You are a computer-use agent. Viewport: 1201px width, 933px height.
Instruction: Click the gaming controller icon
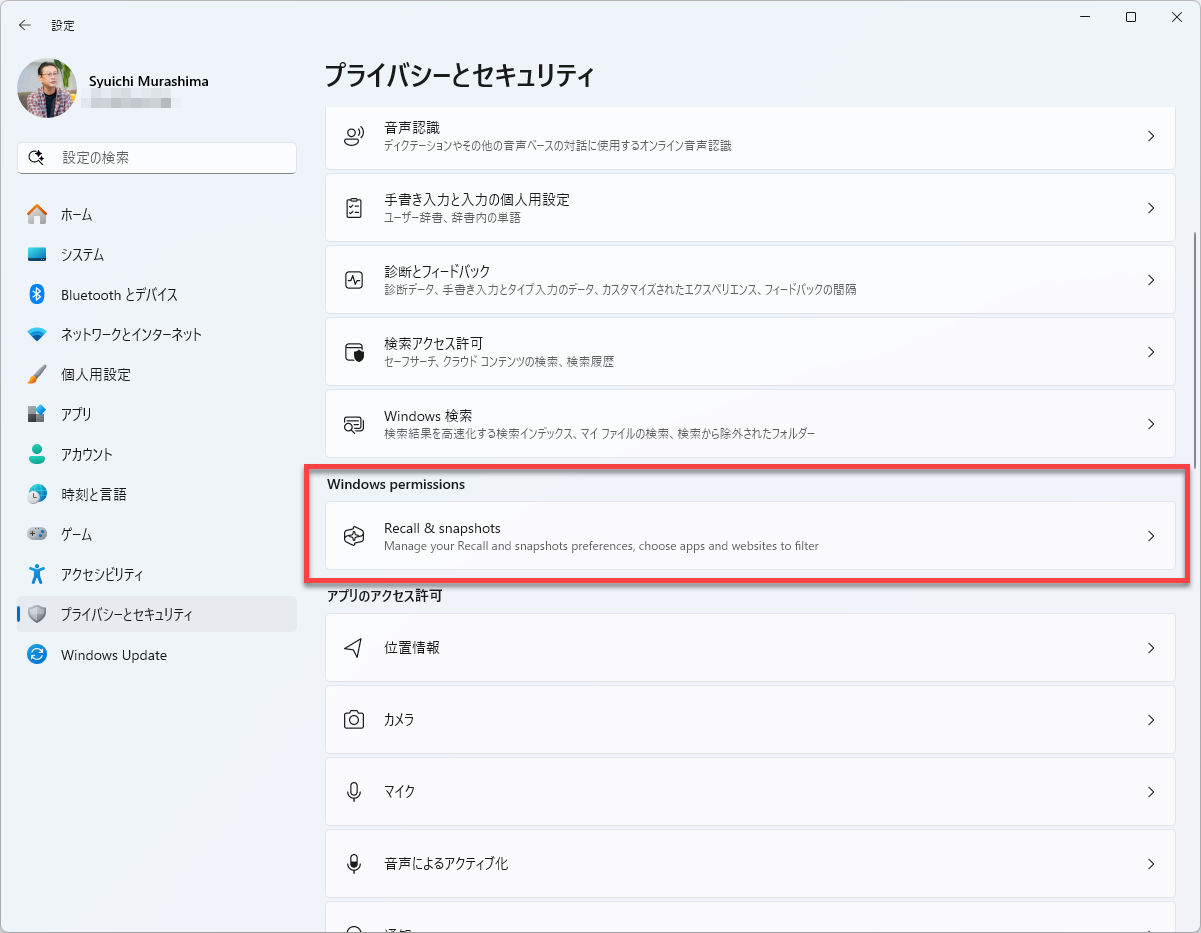pyautogui.click(x=37, y=534)
